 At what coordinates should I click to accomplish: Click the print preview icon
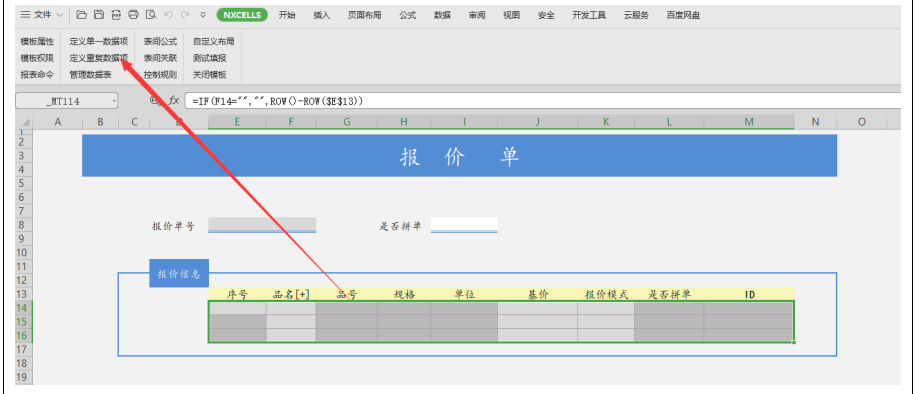151,15
